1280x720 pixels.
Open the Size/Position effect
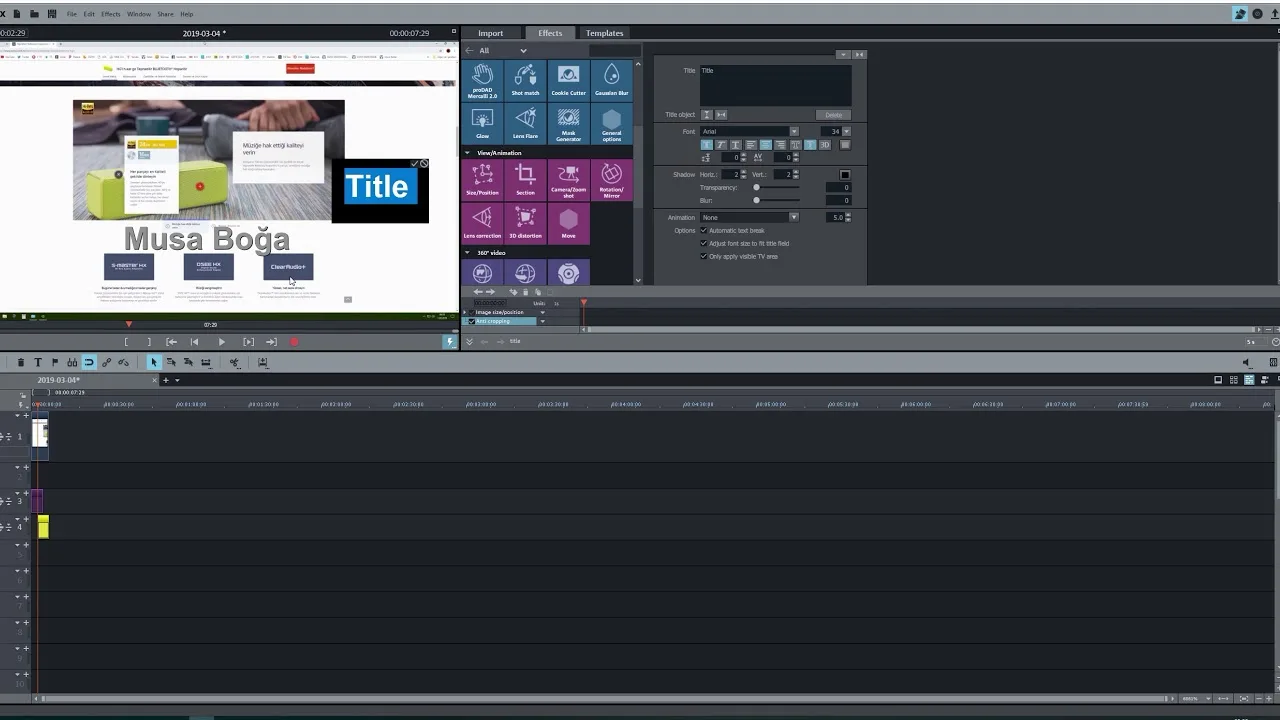pyautogui.click(x=482, y=180)
